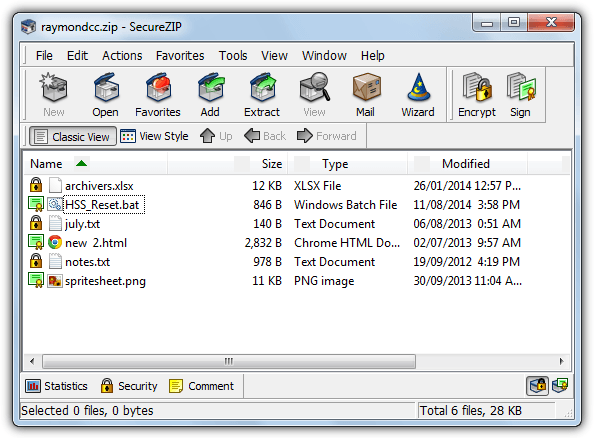This screenshot has height=438, width=594.
Task: Click the Sign certificate icon
Action: click(521, 88)
